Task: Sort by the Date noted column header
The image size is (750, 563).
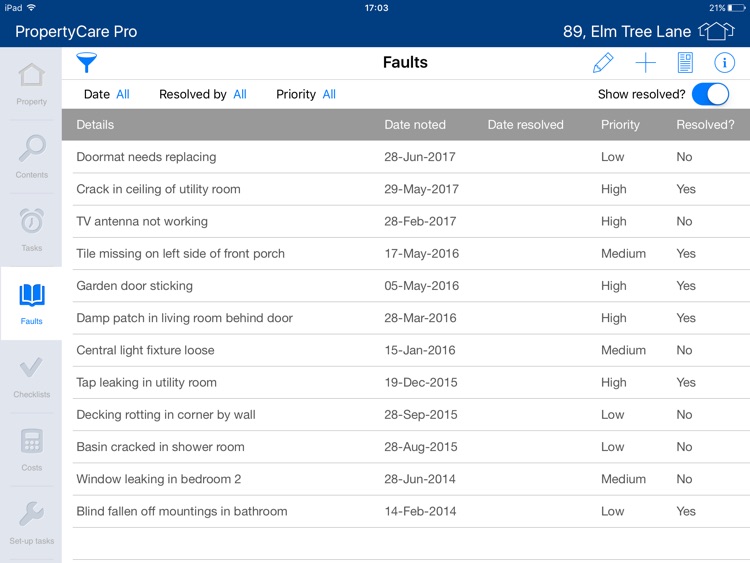Action: click(x=415, y=125)
